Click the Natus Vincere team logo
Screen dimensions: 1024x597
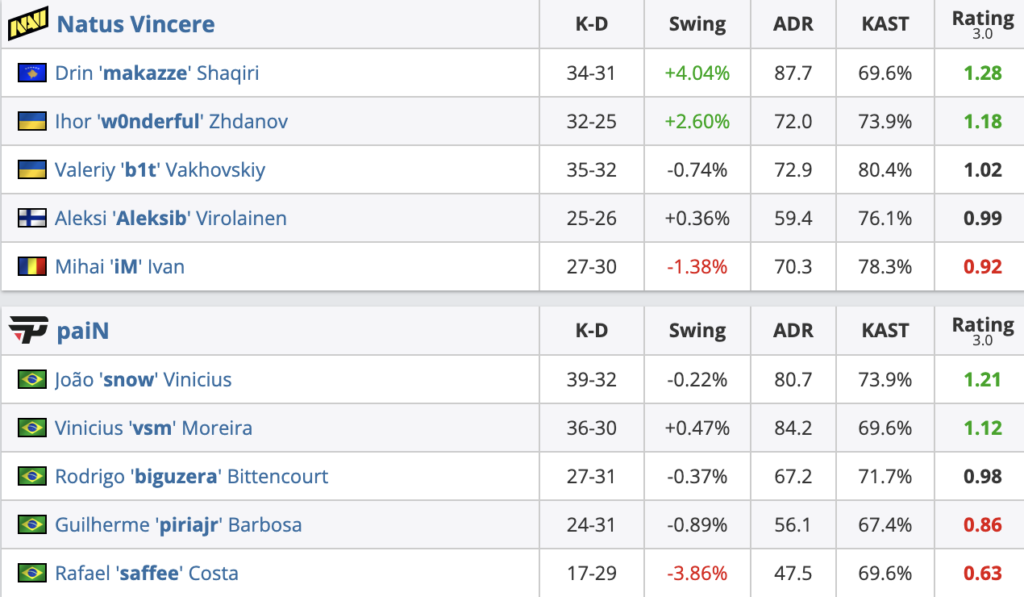[28, 24]
